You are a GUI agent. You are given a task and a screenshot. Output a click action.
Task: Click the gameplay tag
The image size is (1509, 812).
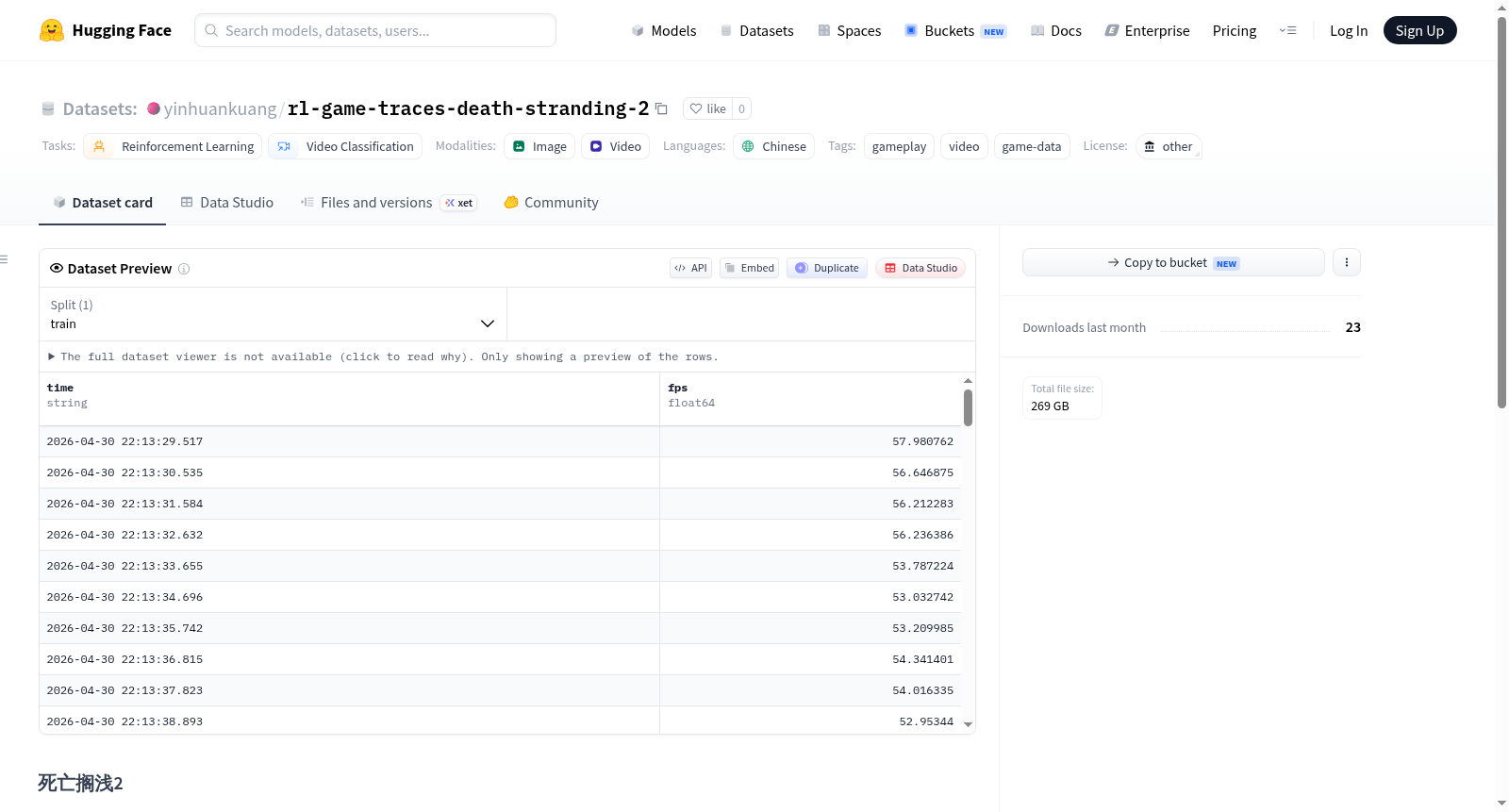(x=899, y=146)
